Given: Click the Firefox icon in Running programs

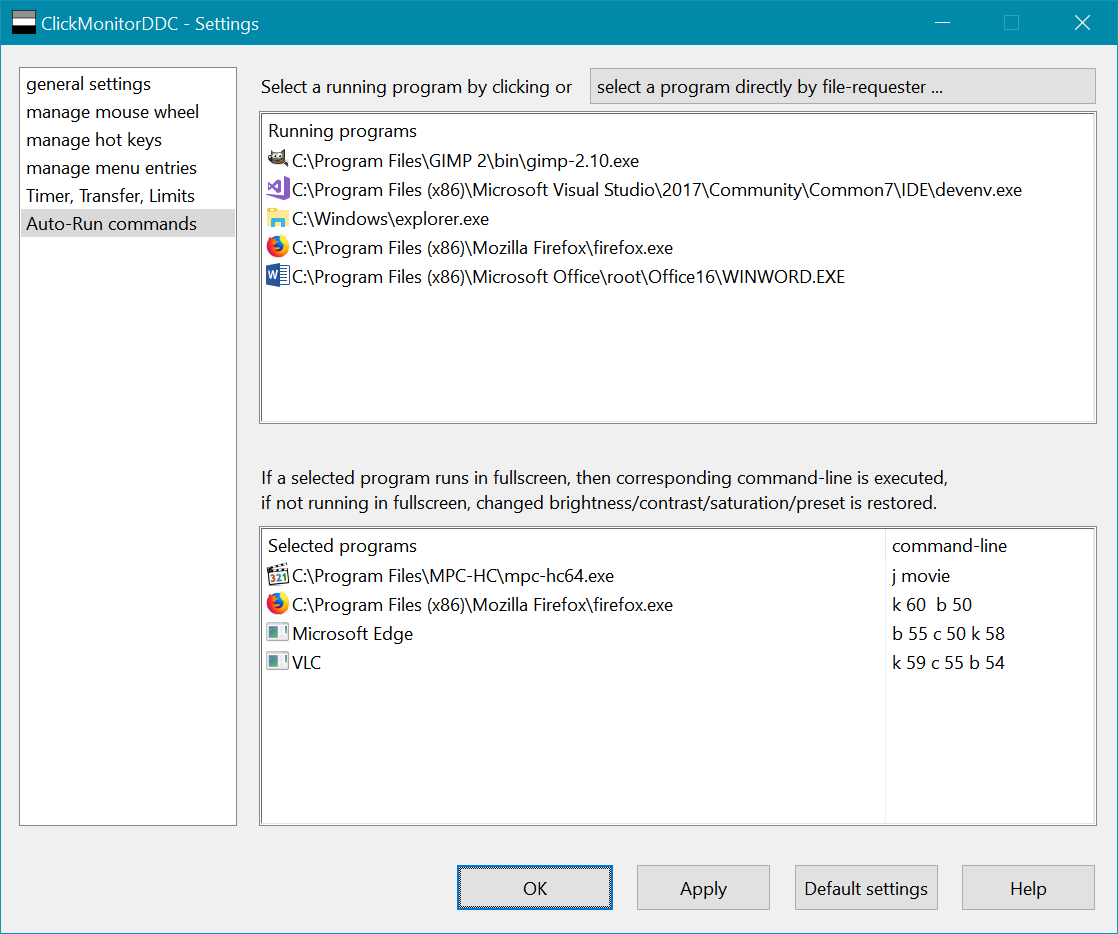Looking at the screenshot, I should [277, 247].
